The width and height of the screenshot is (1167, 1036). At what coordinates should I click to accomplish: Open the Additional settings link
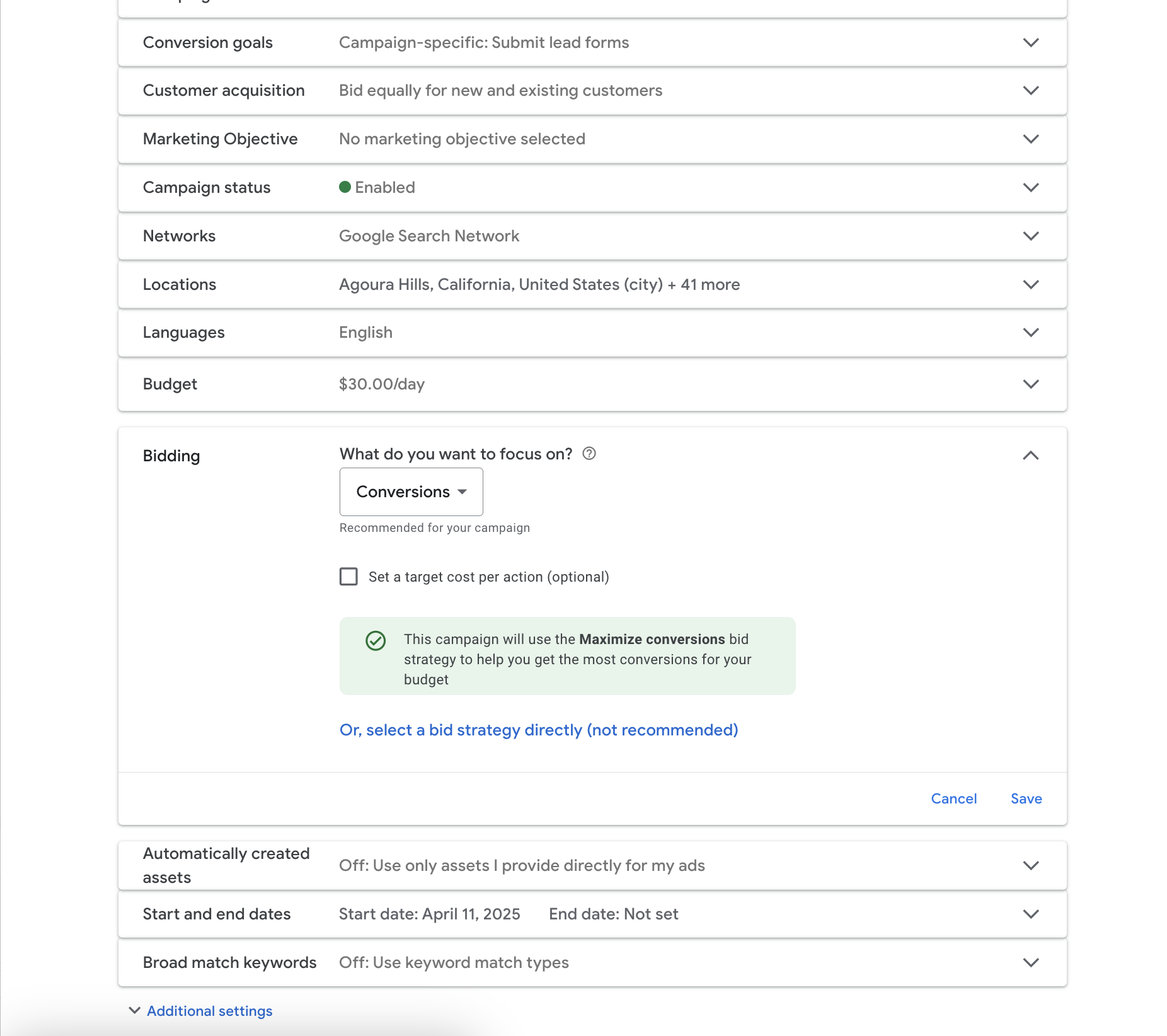point(209,1011)
